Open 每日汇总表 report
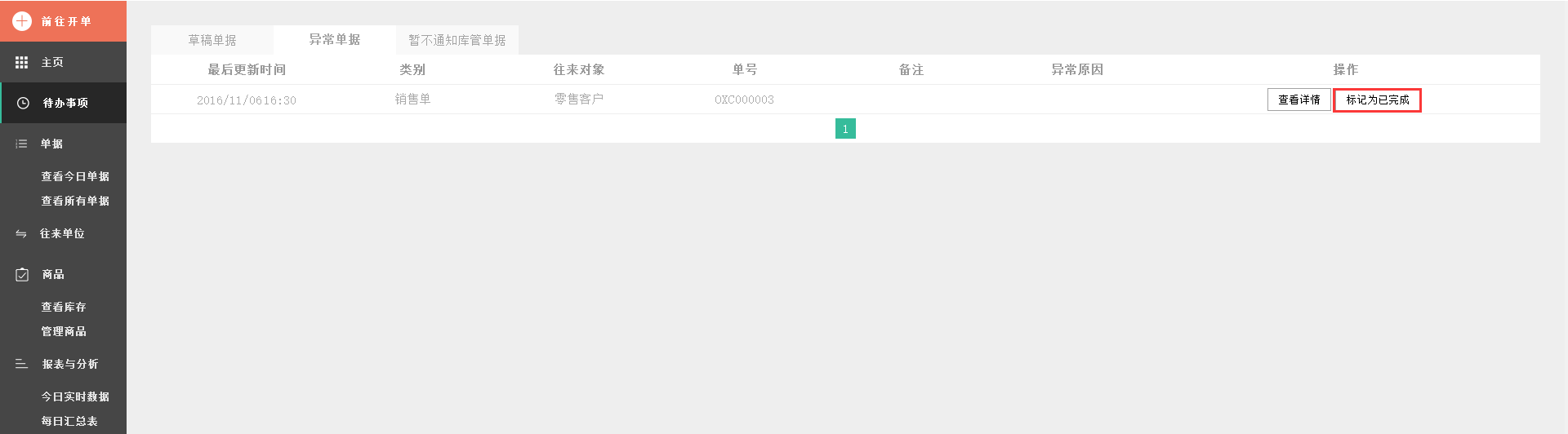 69,421
